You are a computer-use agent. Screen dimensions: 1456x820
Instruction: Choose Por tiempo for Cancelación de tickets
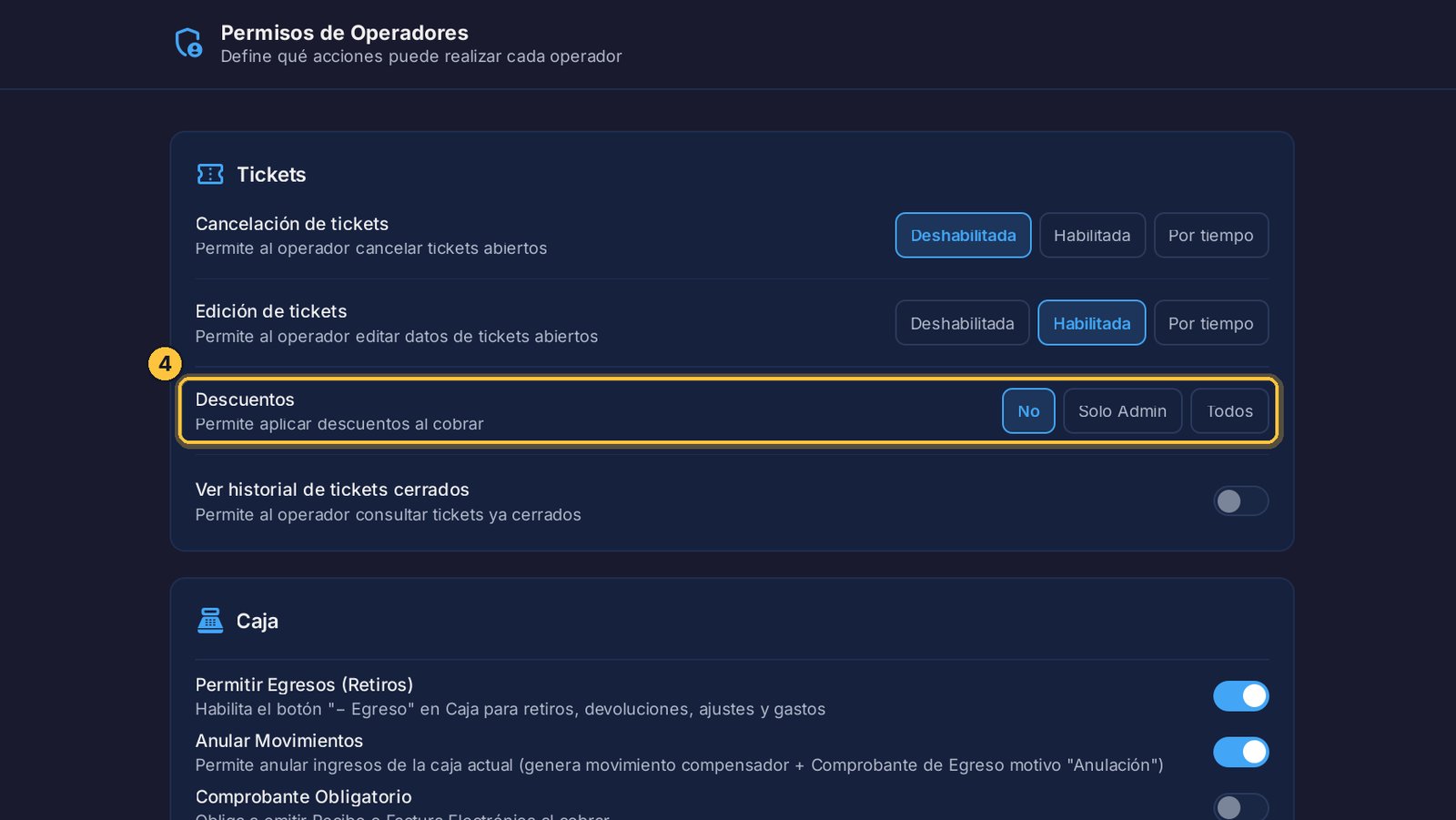click(1211, 236)
